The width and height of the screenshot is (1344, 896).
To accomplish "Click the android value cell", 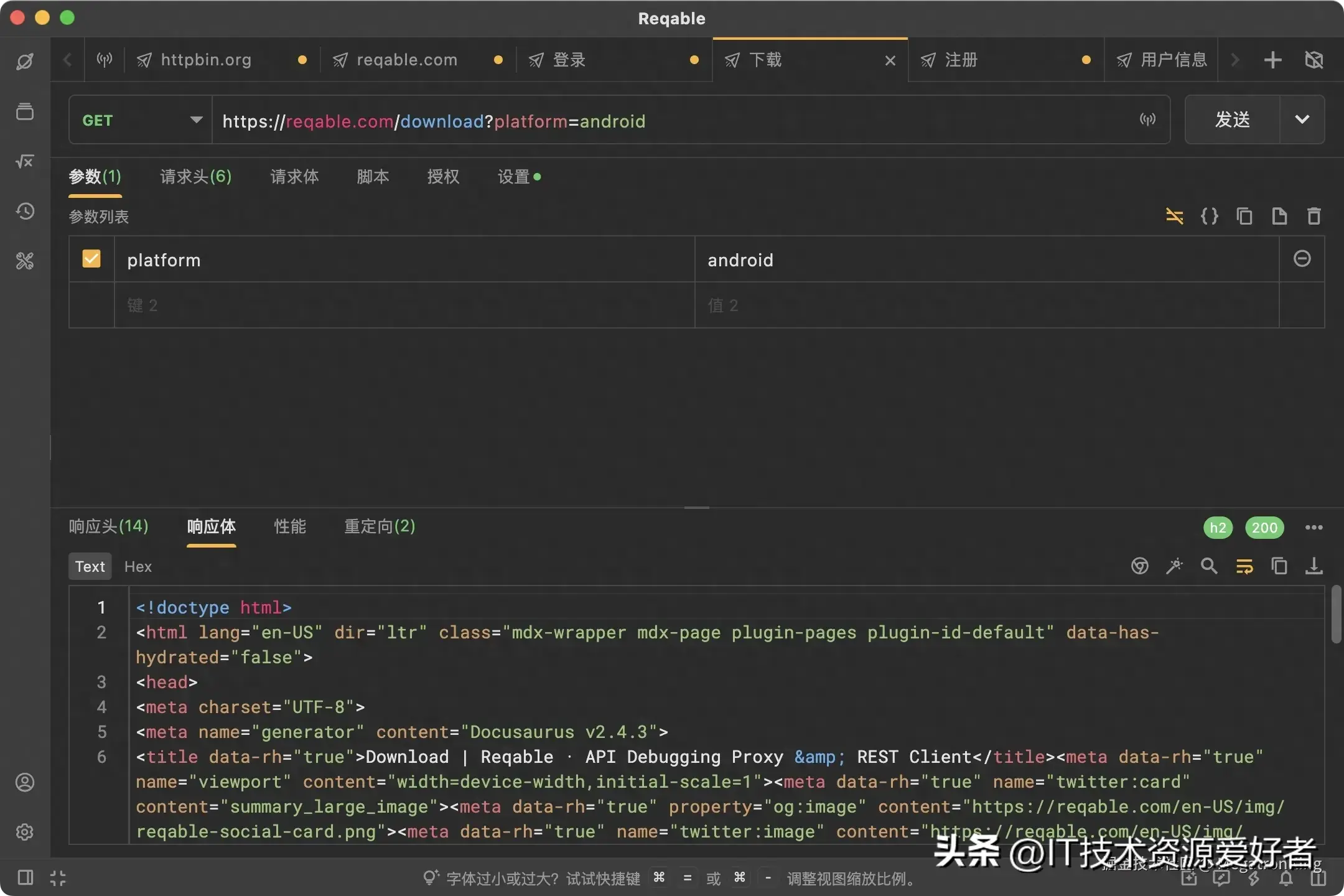I will [x=987, y=259].
